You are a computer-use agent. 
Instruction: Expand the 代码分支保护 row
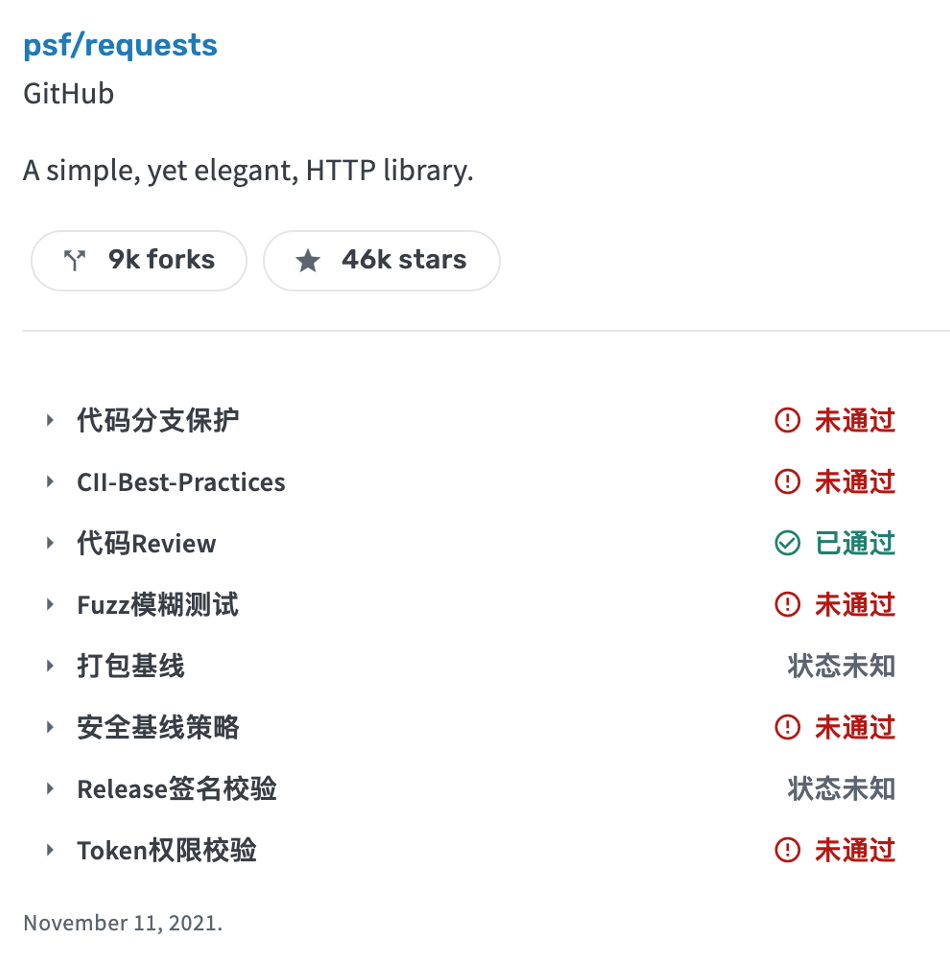50,420
